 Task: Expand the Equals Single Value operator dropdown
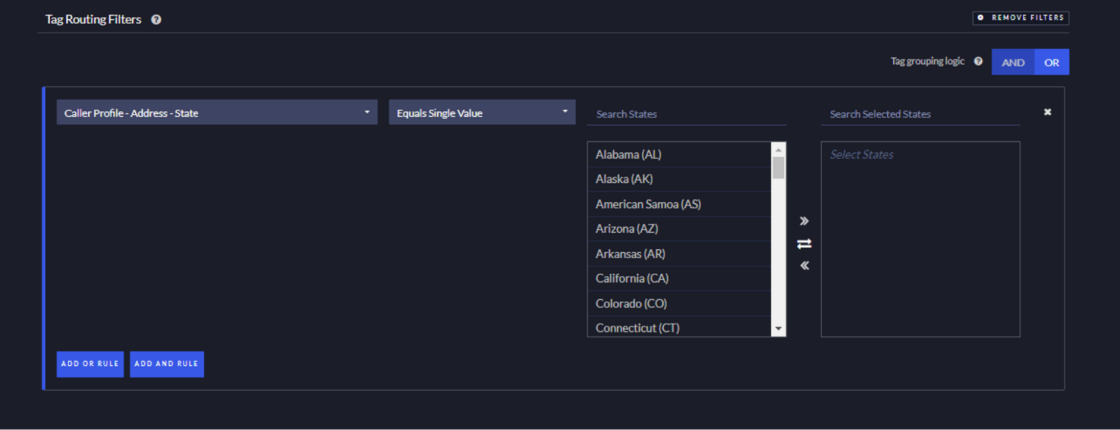(x=482, y=113)
